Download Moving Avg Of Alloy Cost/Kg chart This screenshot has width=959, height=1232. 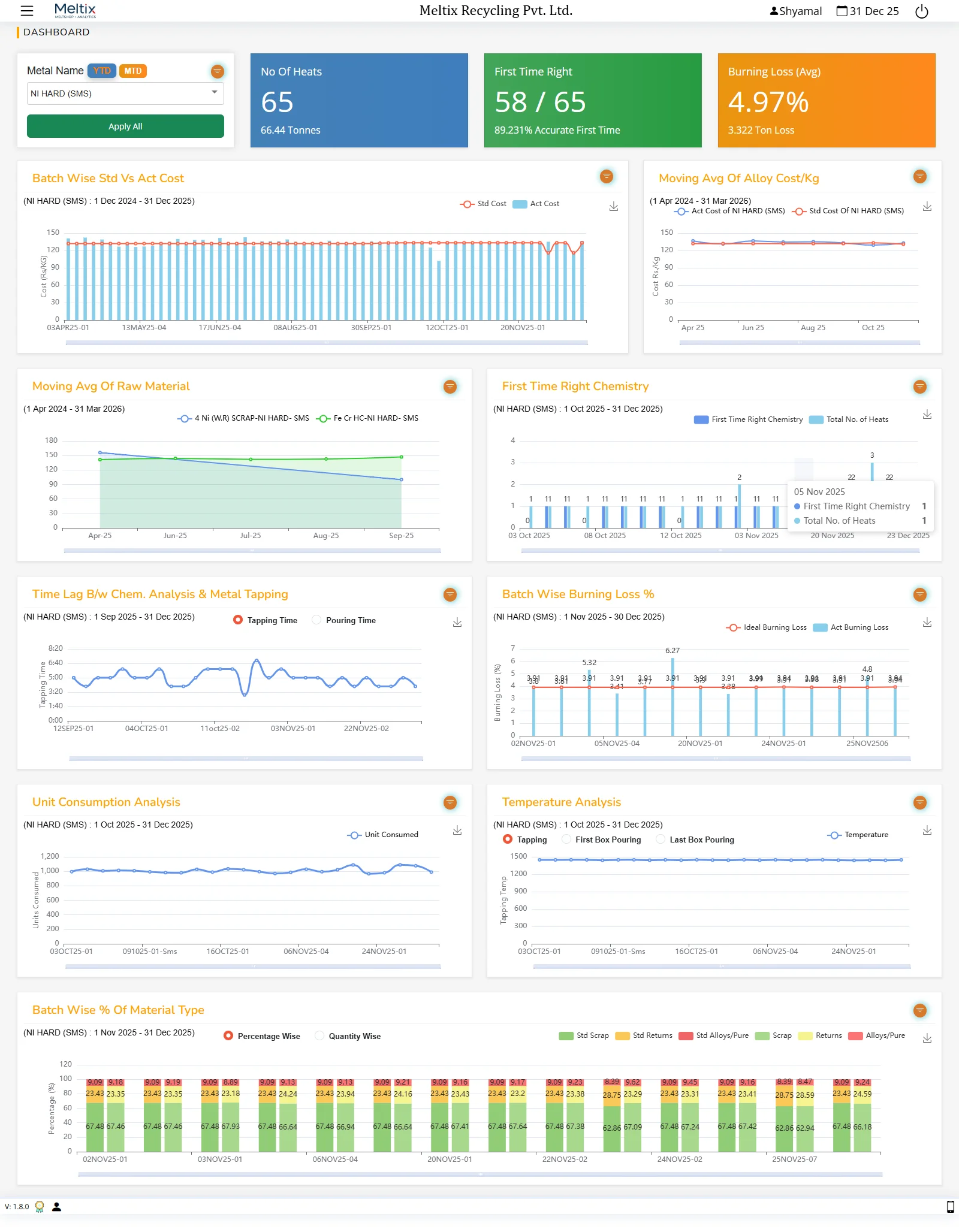coord(927,206)
